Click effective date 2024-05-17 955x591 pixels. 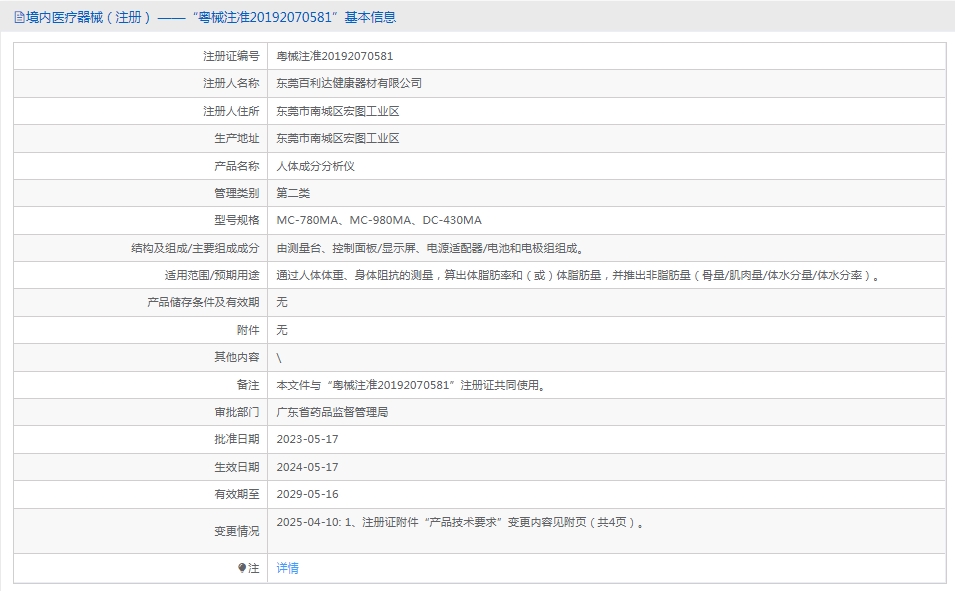[x=308, y=467]
